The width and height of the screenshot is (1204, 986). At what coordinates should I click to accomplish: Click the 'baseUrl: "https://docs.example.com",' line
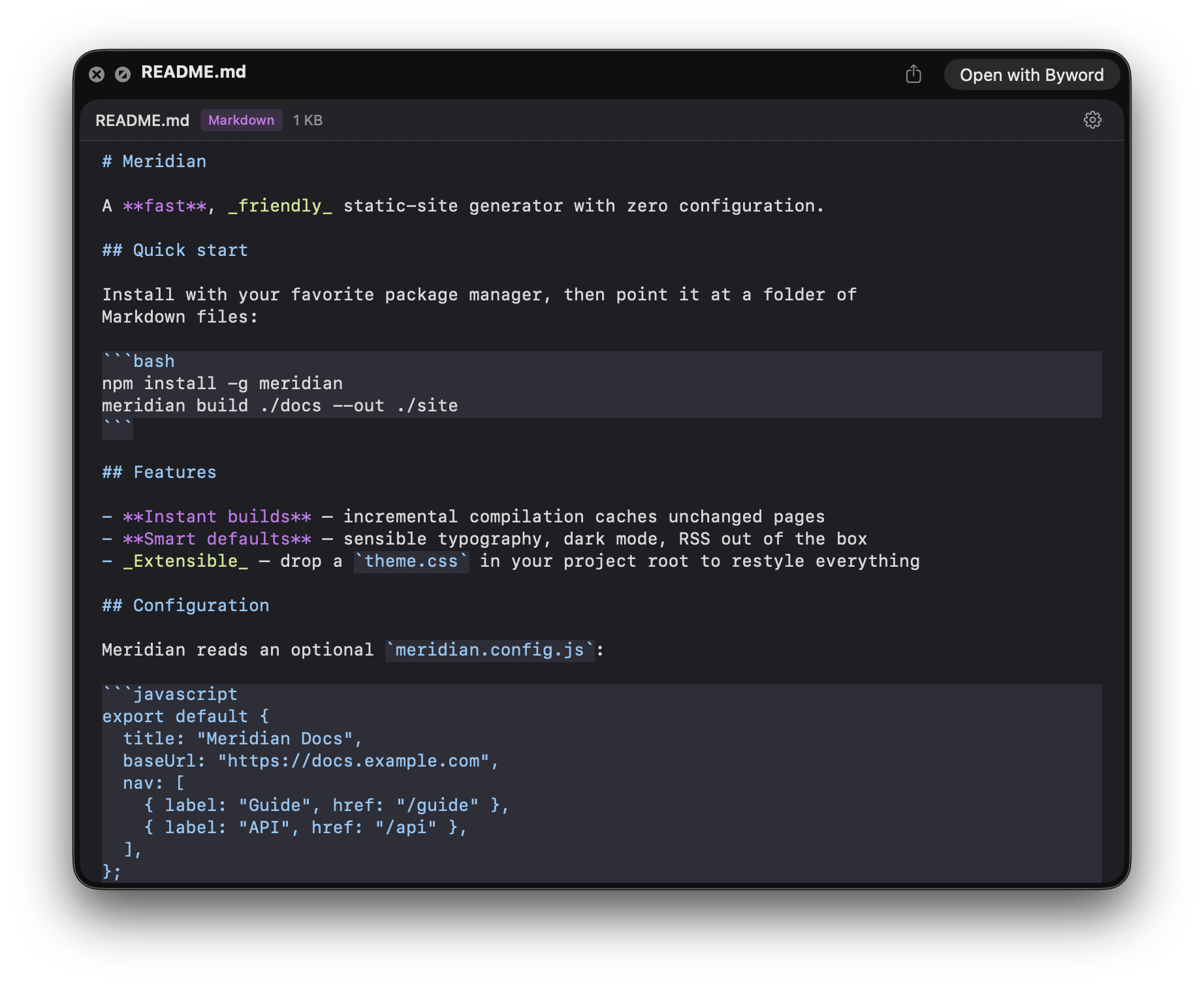(311, 761)
